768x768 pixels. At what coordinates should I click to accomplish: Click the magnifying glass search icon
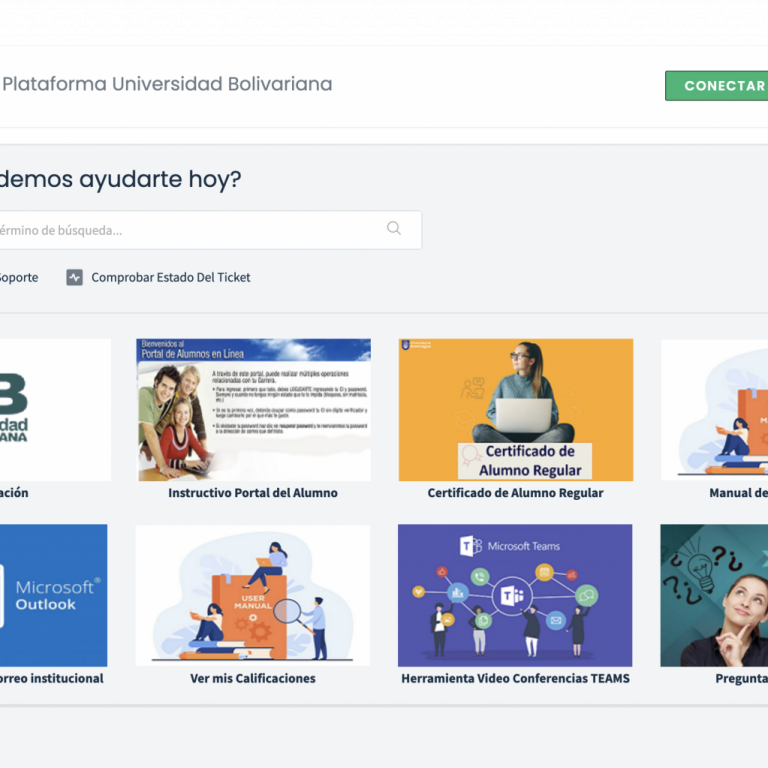394,229
